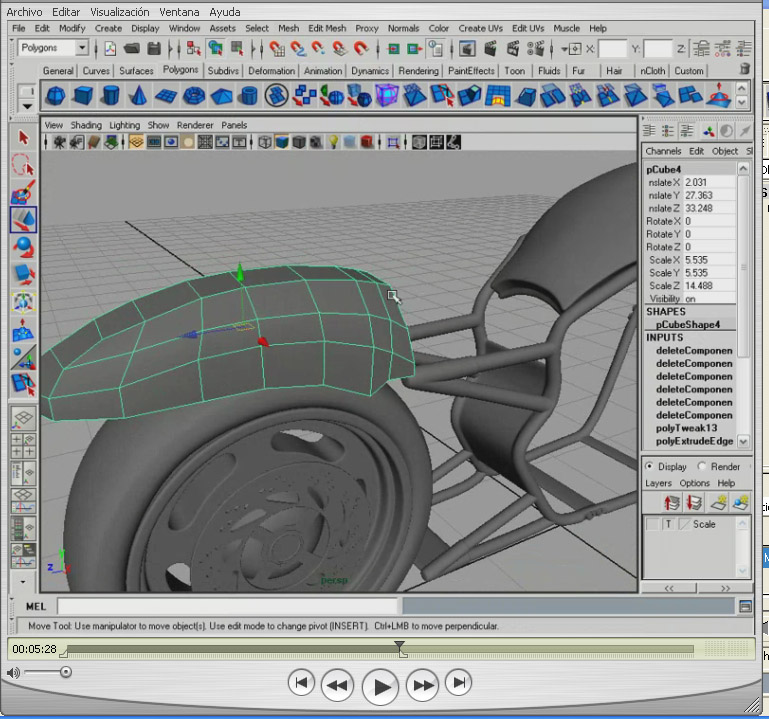Image resolution: width=769 pixels, height=719 pixels.
Task: Switch to the Surfaces shelf tab
Action: point(136,71)
